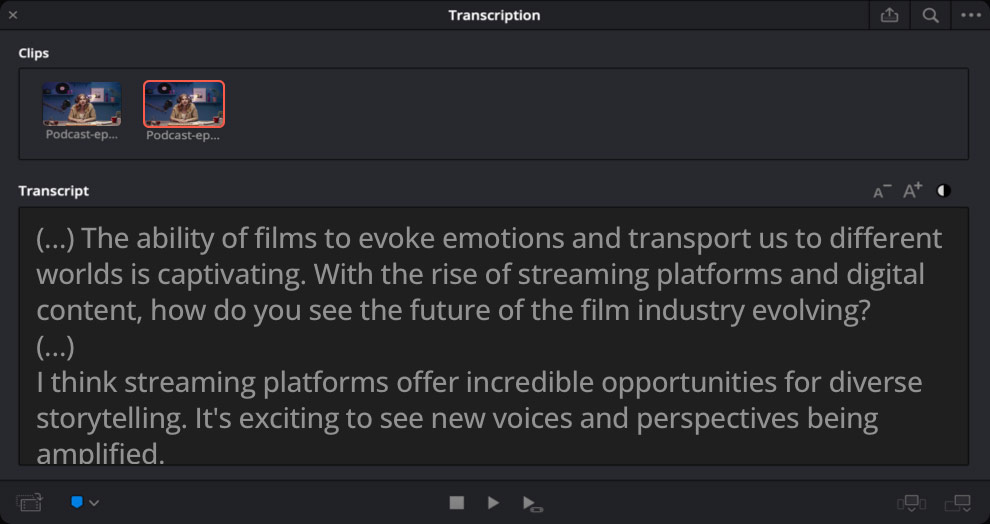Click the blue marker icon
Screen dimensions: 990x524
pos(77,502)
